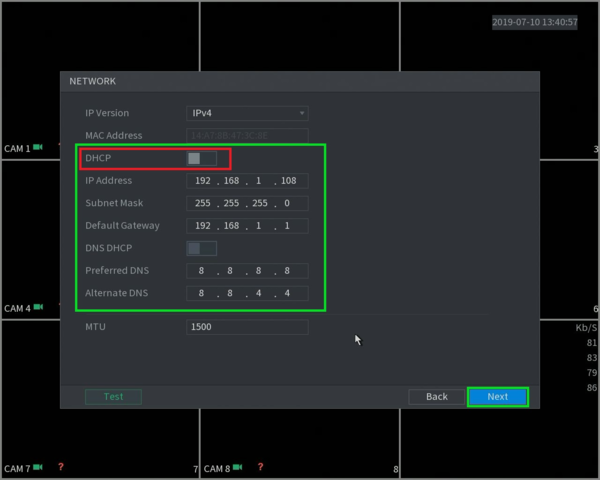This screenshot has width=600, height=480.
Task: Click the IP Version dropdown arrow
Action: point(302,113)
